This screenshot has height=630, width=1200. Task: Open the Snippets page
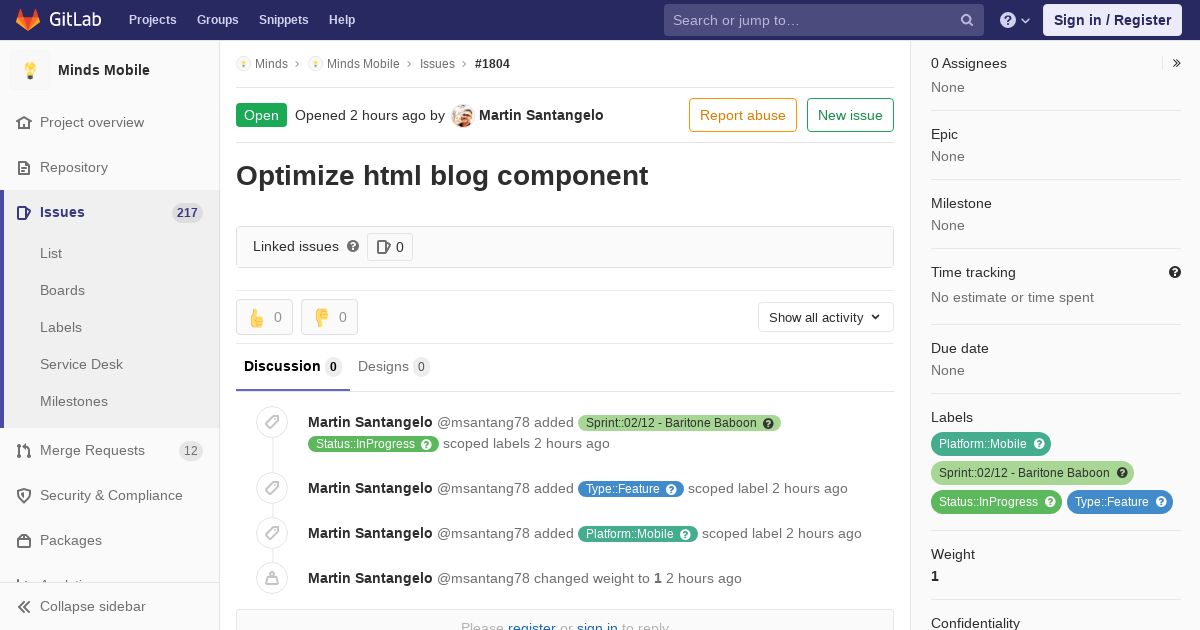click(x=284, y=20)
